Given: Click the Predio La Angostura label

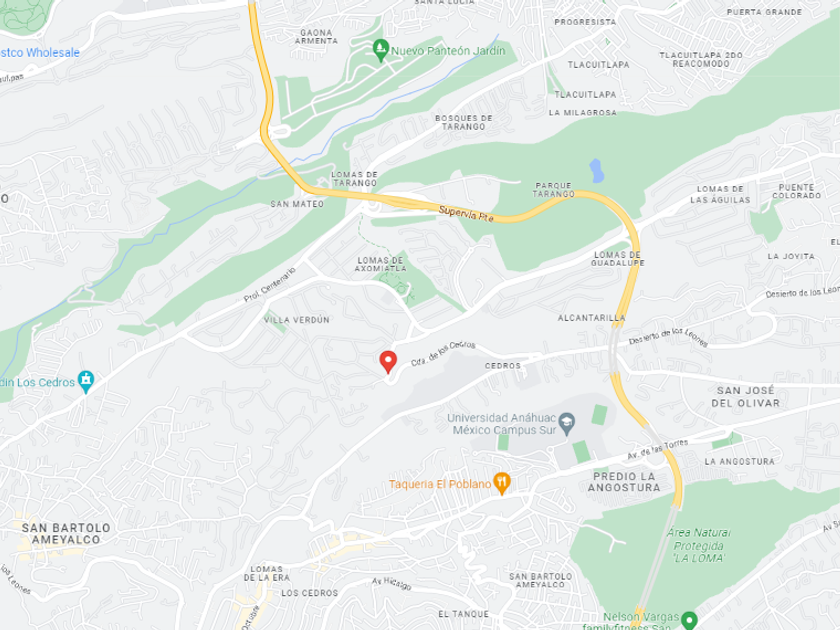Looking at the screenshot, I should pos(624,482).
